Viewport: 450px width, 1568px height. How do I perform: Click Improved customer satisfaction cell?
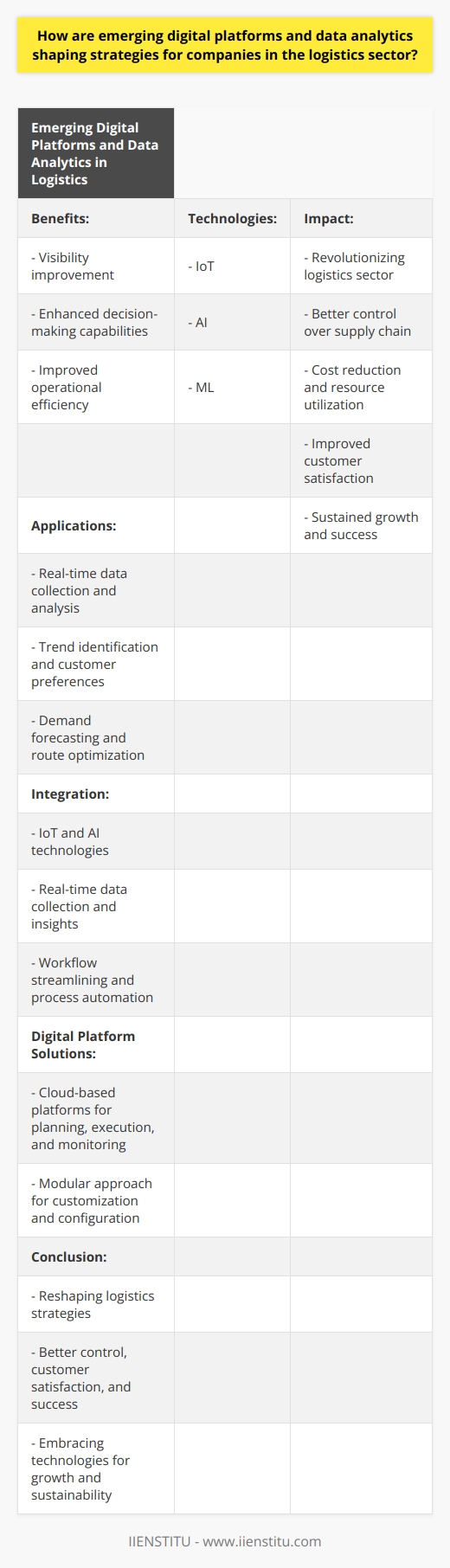coord(361,460)
